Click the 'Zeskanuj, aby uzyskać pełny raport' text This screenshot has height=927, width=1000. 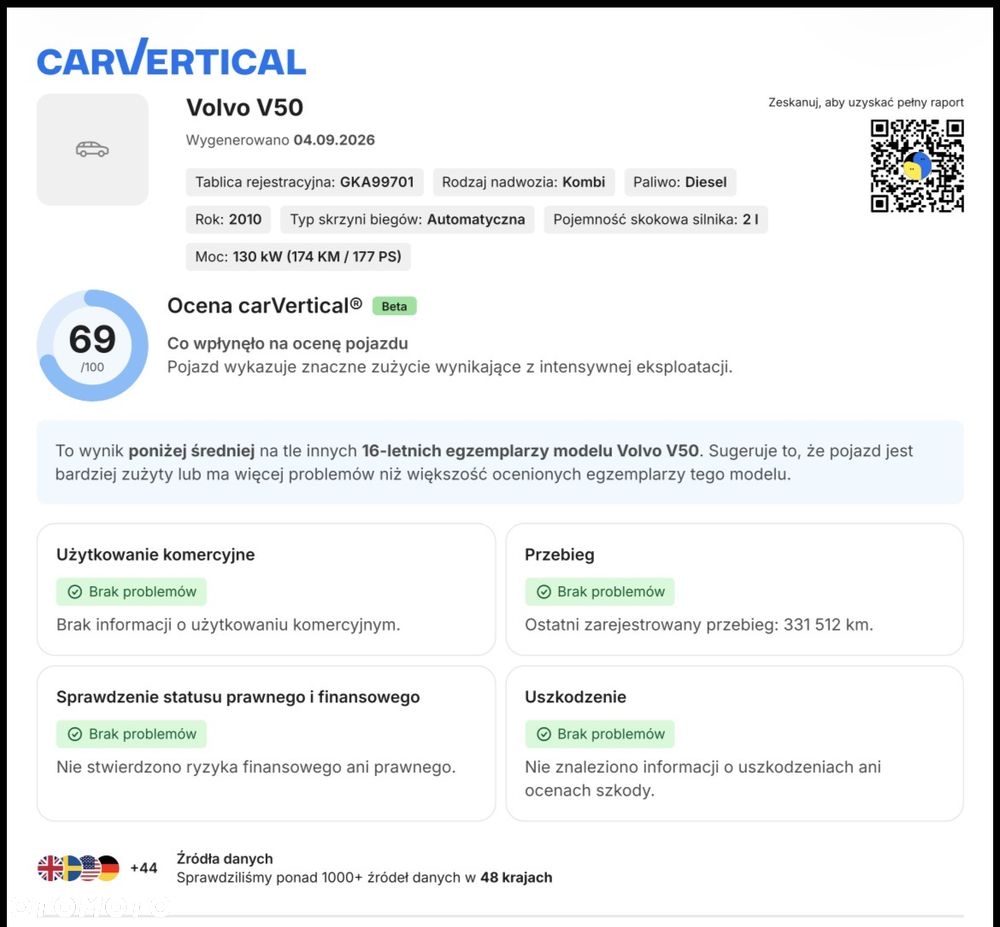pyautogui.click(x=866, y=103)
